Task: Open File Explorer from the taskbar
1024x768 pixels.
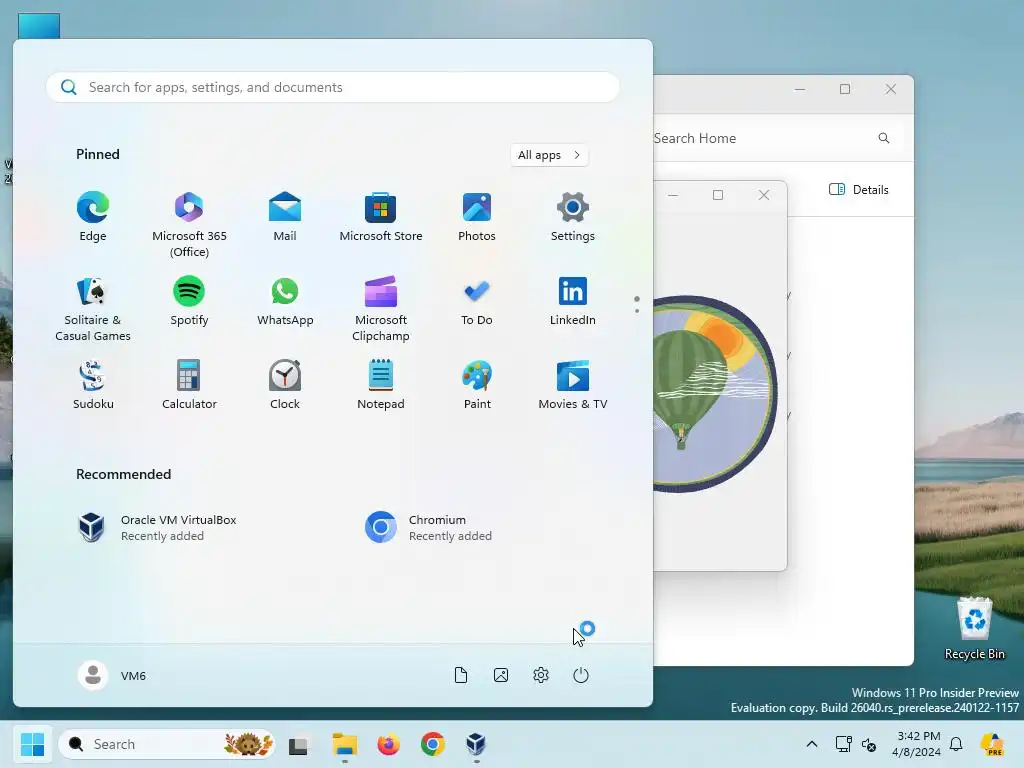Action: (344, 744)
